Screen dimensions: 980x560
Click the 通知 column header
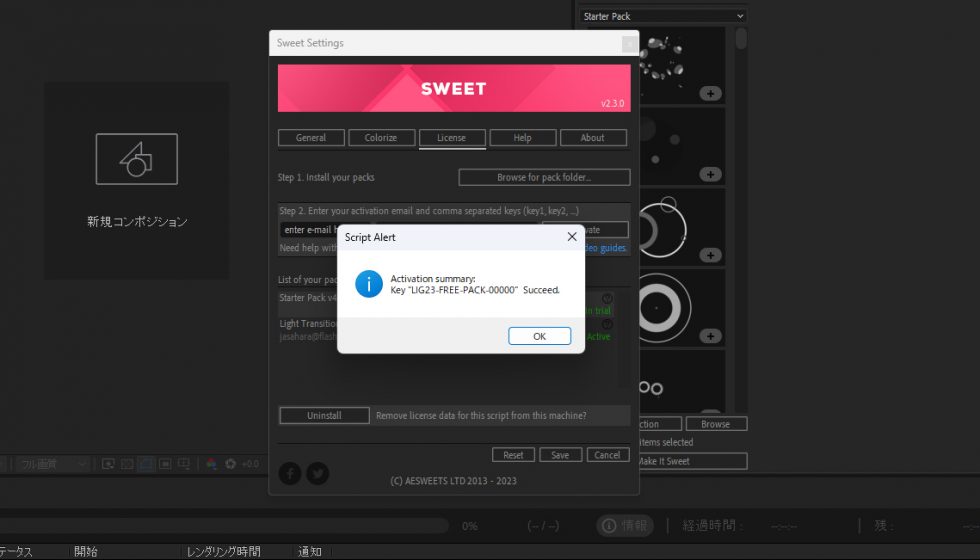pos(309,551)
